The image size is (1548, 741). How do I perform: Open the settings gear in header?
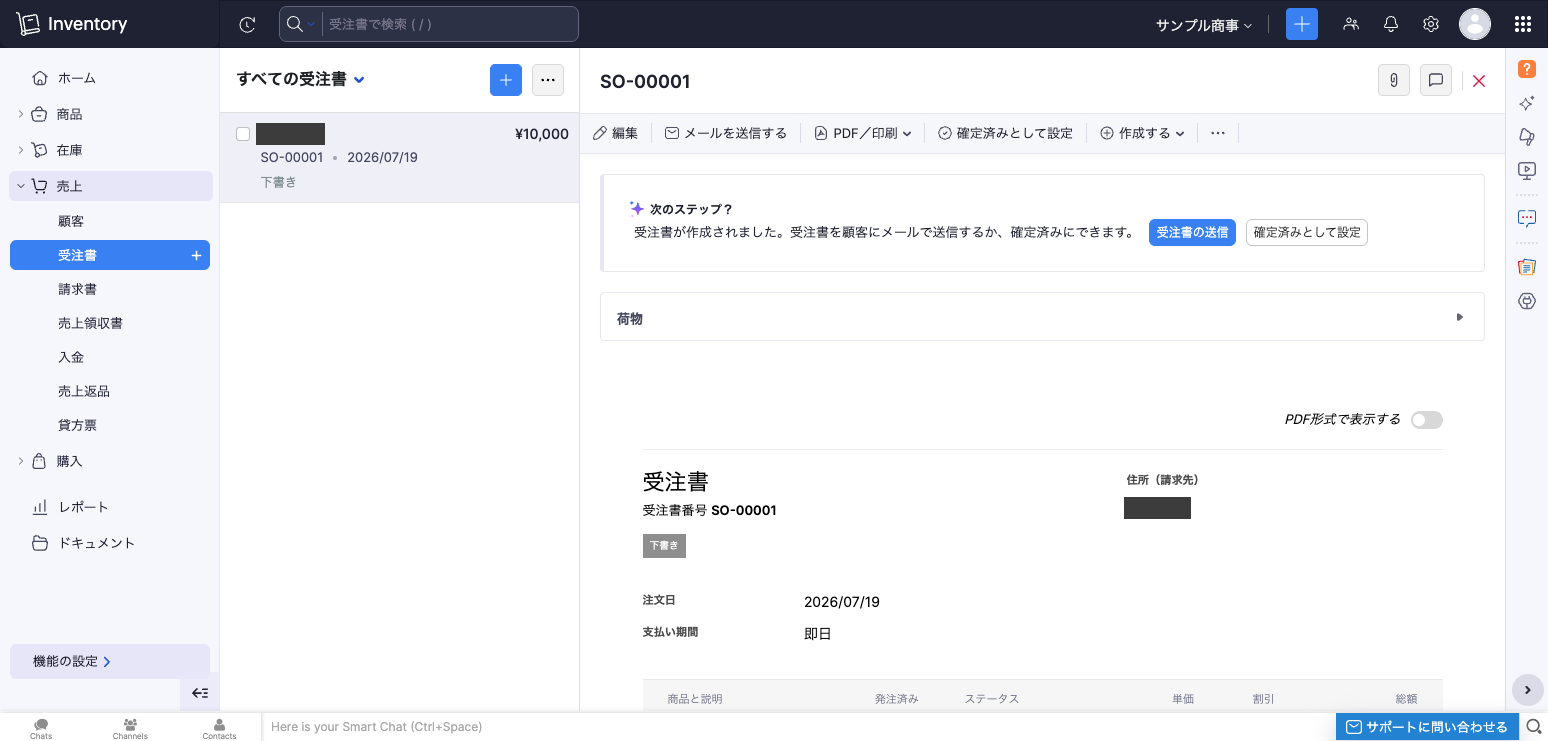click(1431, 24)
